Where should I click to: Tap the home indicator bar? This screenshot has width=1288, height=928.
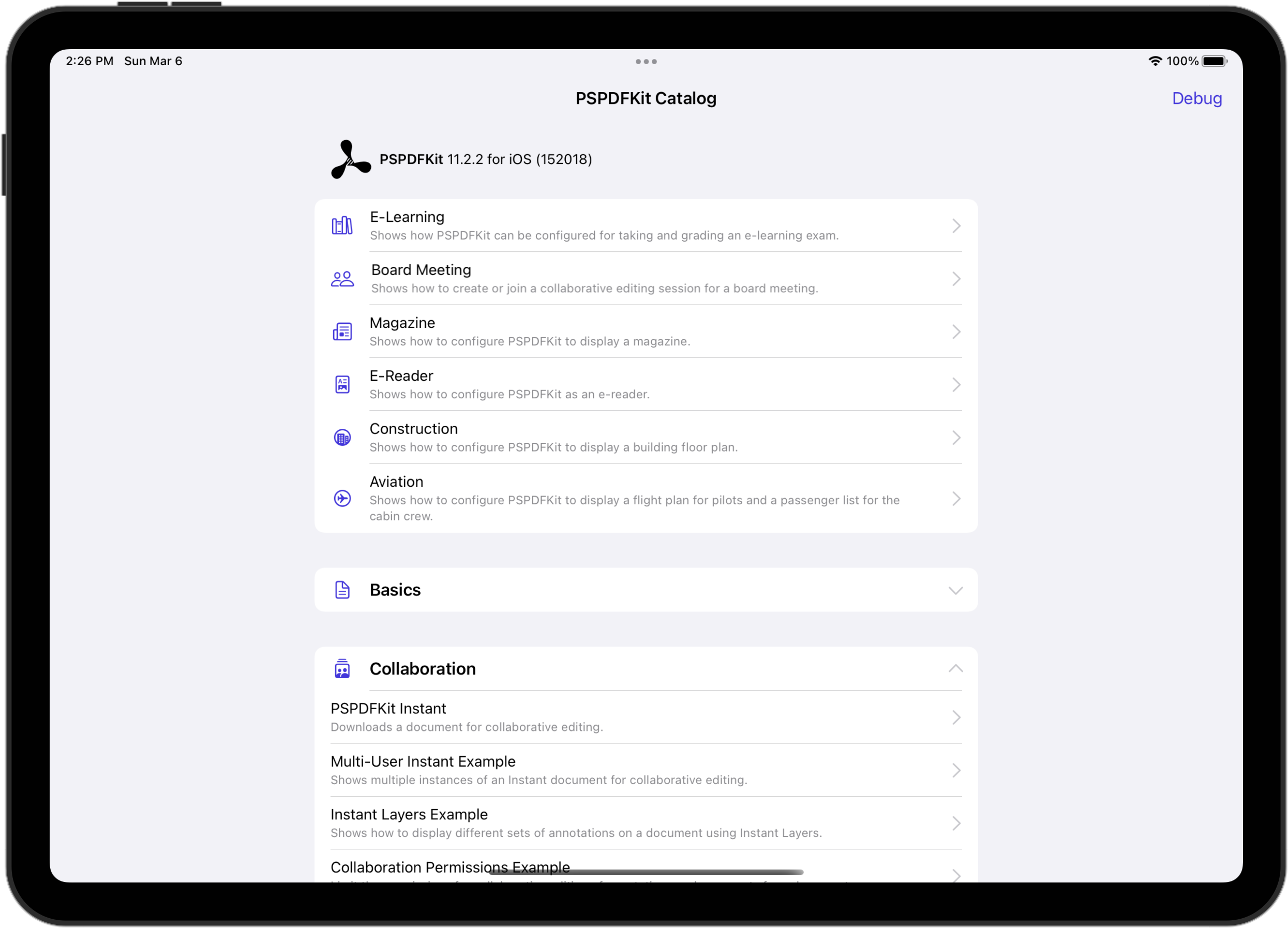coord(646,872)
